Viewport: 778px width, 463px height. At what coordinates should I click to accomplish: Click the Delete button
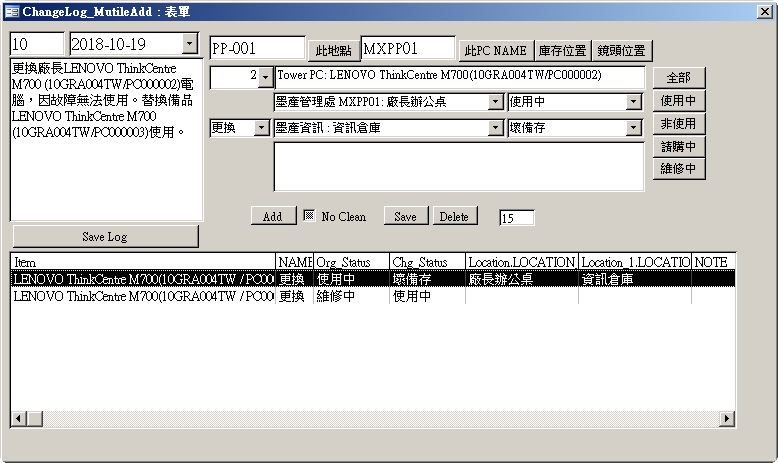point(454,216)
